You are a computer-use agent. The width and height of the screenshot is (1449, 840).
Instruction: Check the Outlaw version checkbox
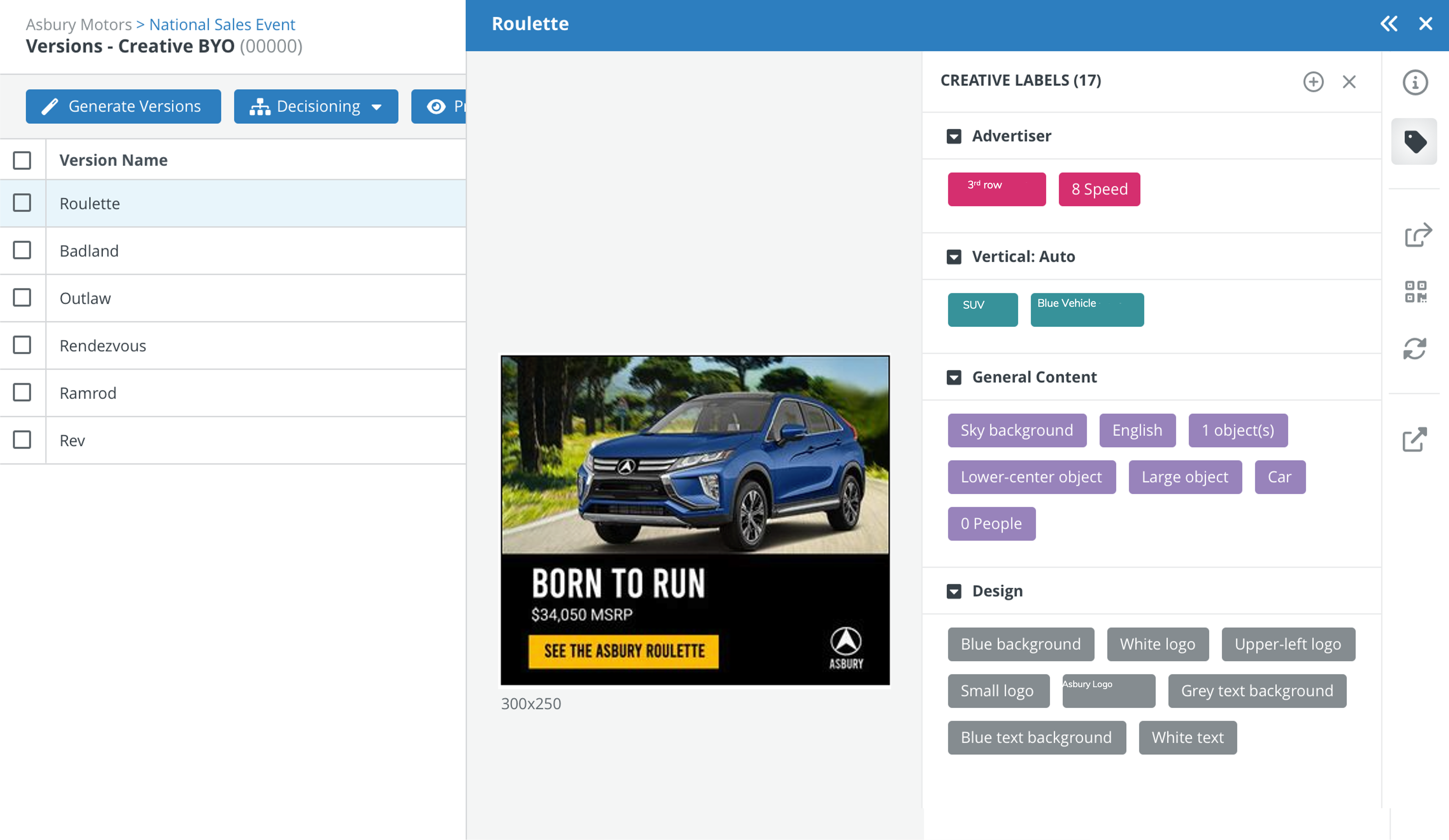point(22,298)
